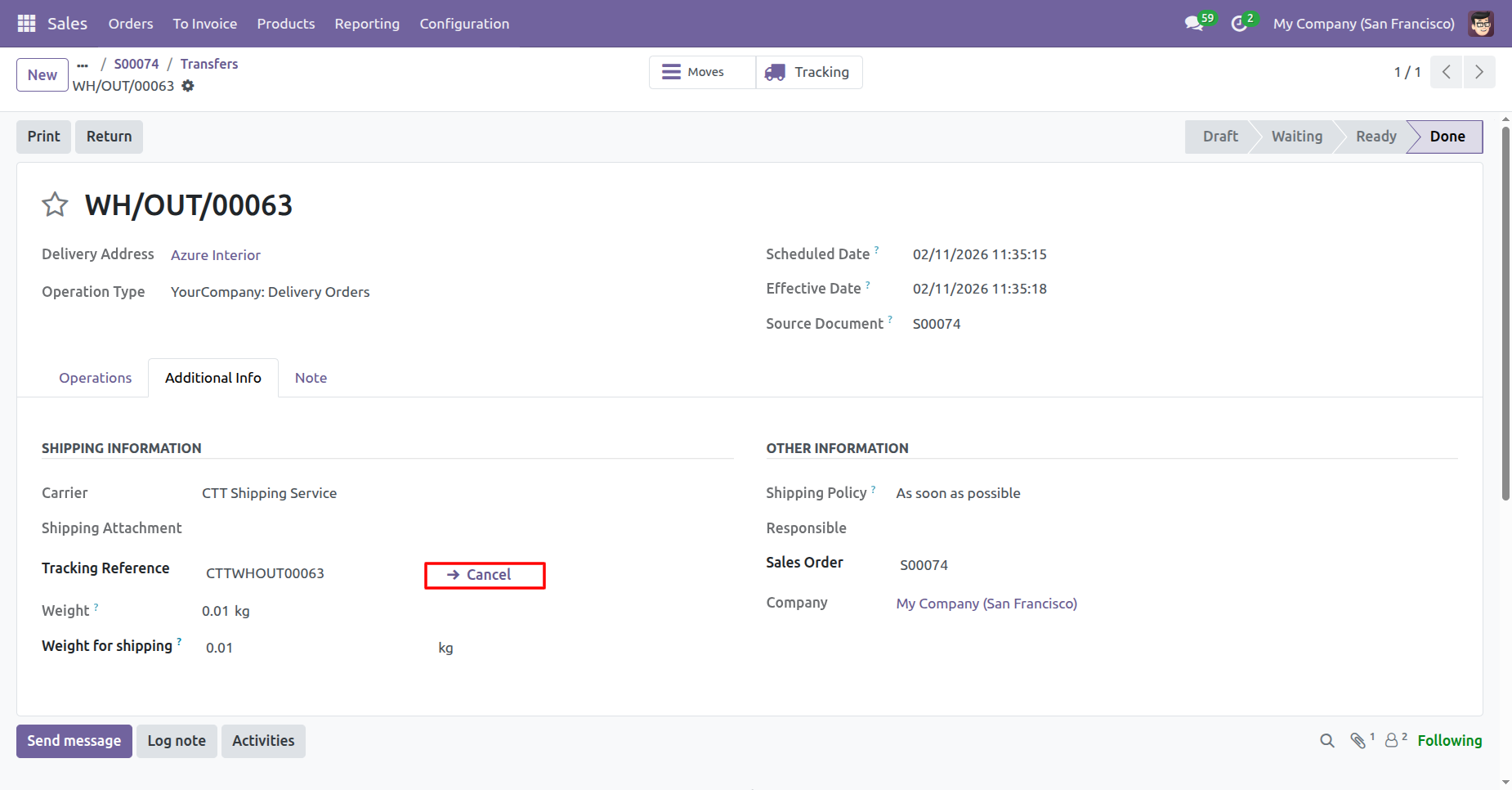Expand the breadcrumb ellipsis
This screenshot has width=1512, height=790.
tap(83, 64)
